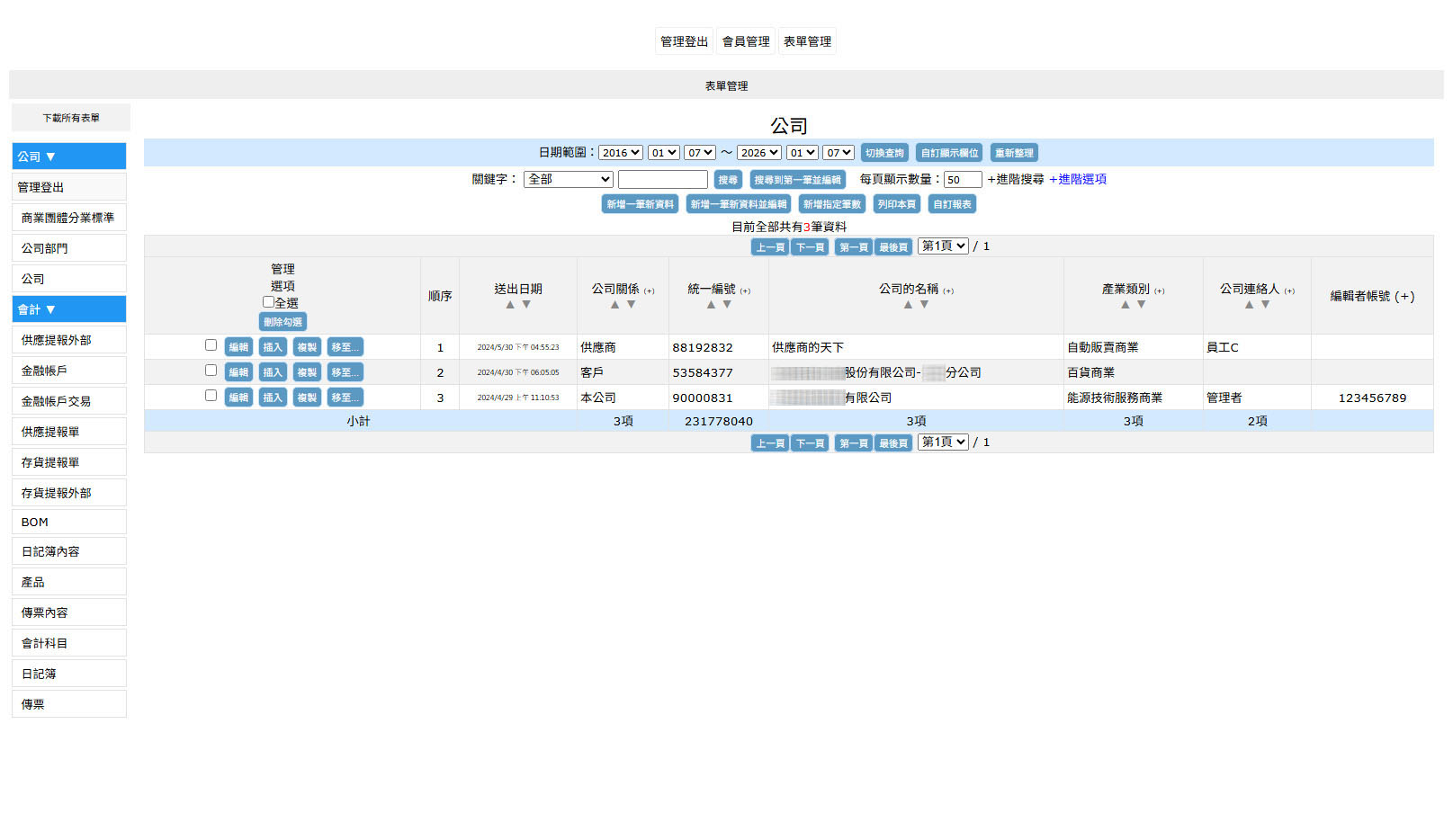Open 表單管理 in the top menu

807,41
